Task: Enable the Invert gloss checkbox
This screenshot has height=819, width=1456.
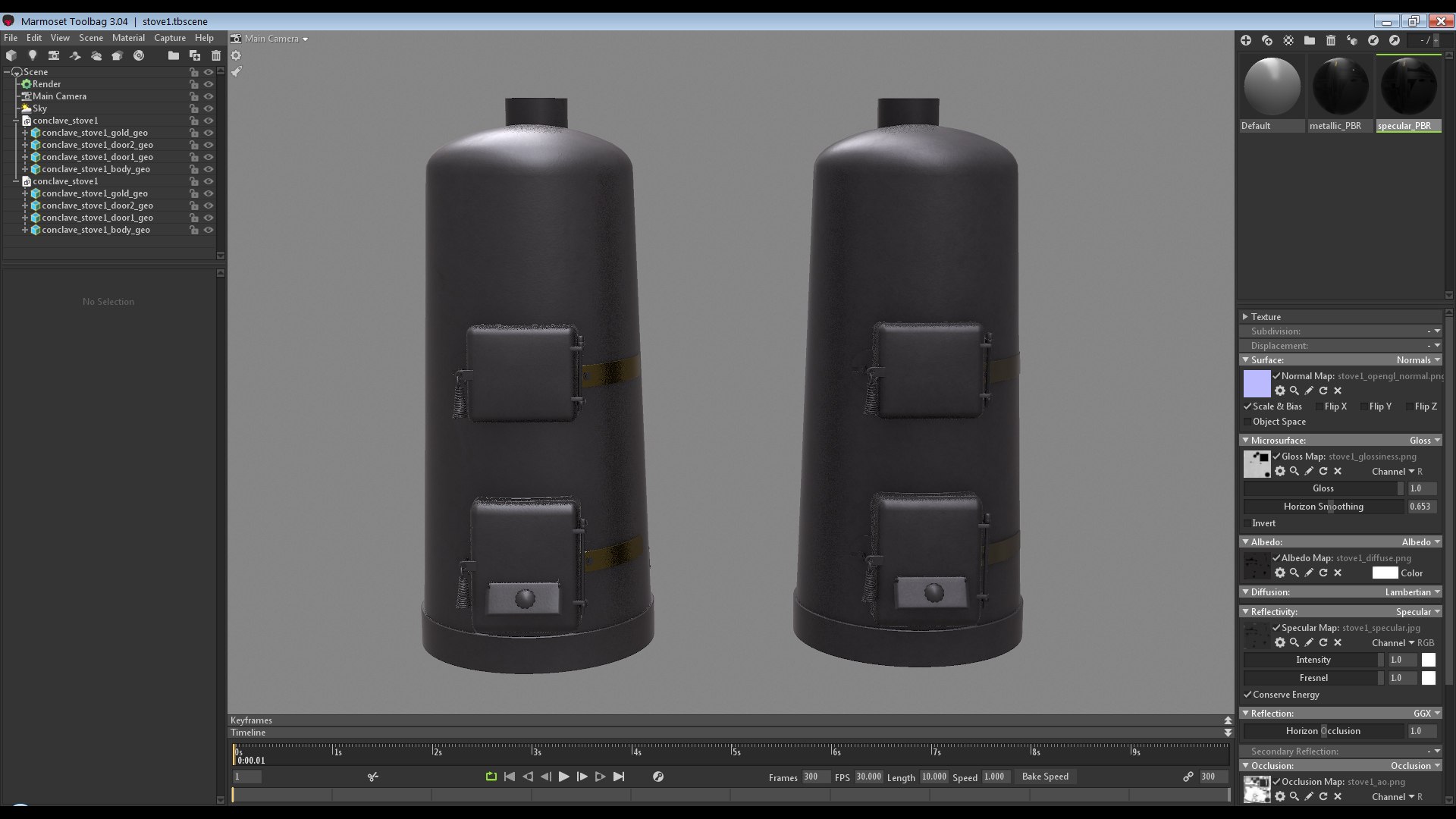Action: pos(1247,523)
